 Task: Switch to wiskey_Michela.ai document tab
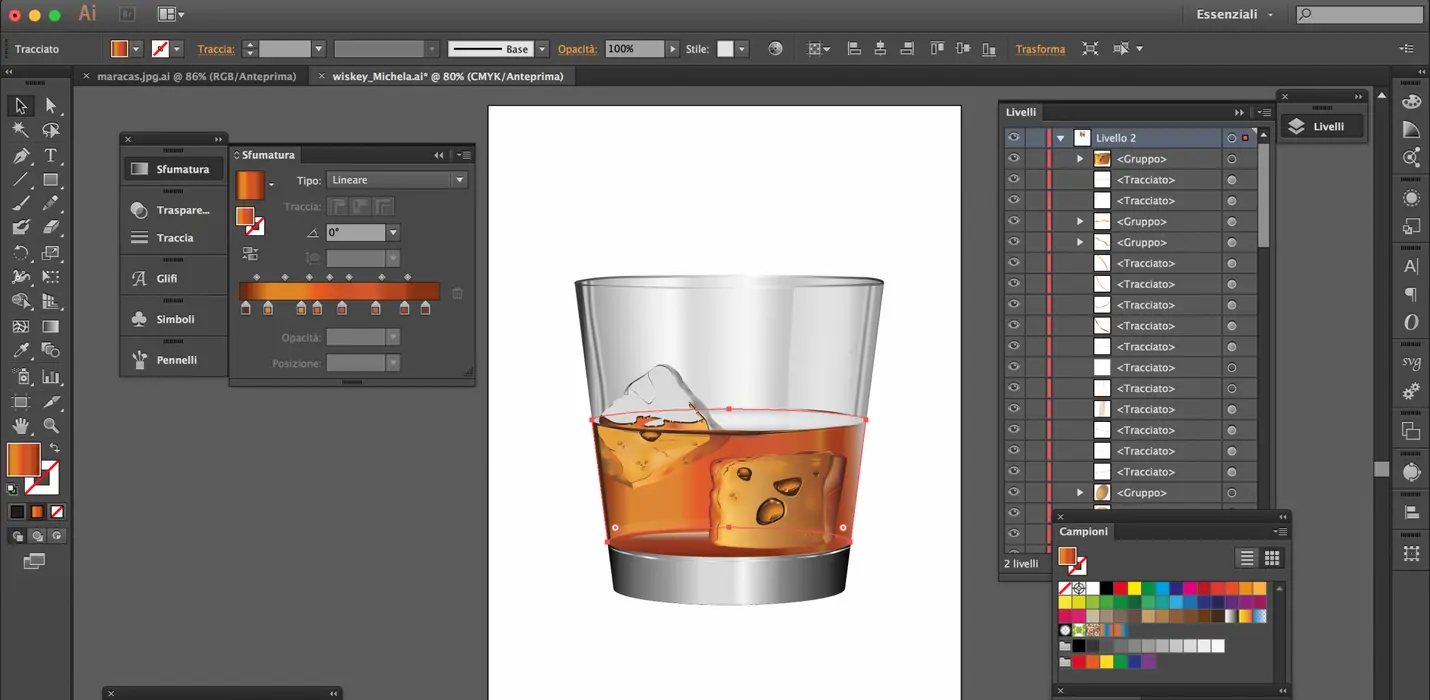448,76
